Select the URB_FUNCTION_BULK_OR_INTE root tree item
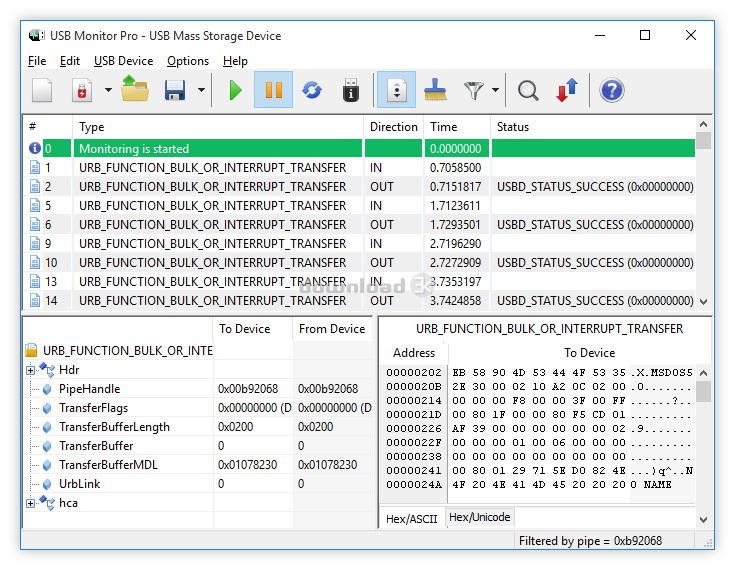Image resolution: width=735 pixels, height=570 pixels. point(128,351)
